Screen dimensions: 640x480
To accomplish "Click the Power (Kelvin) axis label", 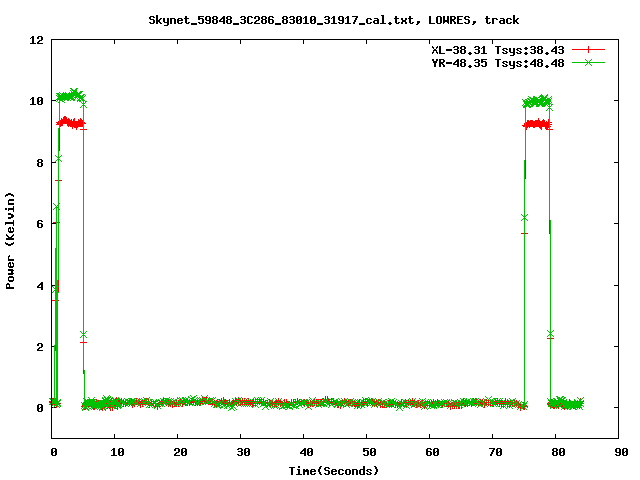I will tap(10, 241).
